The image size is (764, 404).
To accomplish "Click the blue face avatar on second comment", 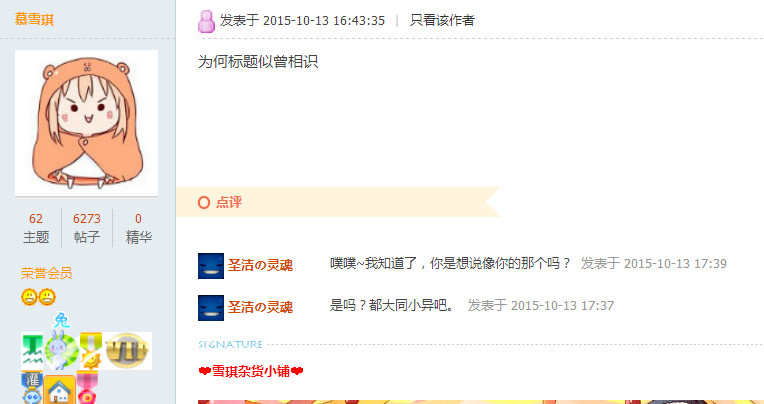I will click(210, 308).
